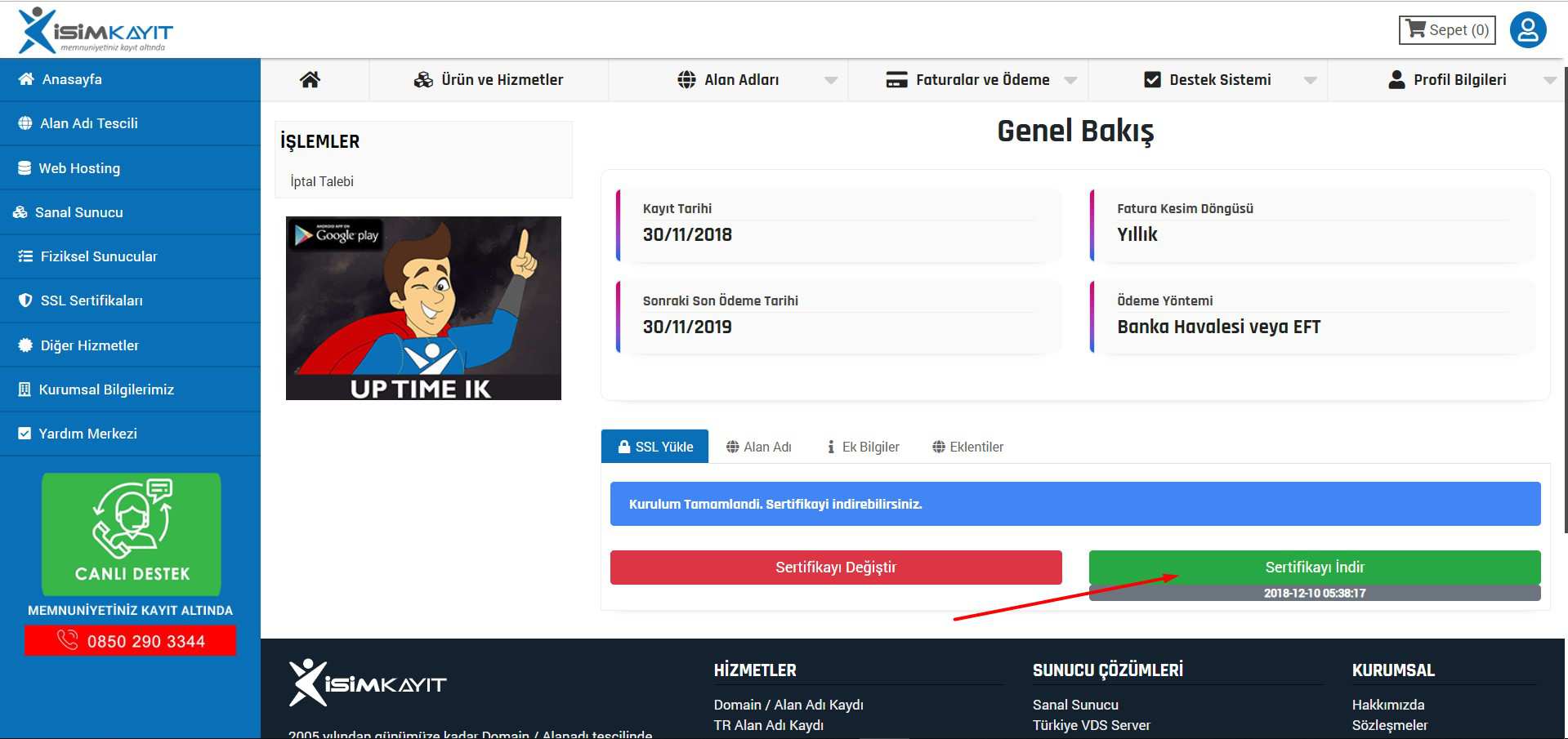1568x739 pixels.
Task: Expand the Faturalar ve Ödeme dropdown arrow
Action: 1070,80
